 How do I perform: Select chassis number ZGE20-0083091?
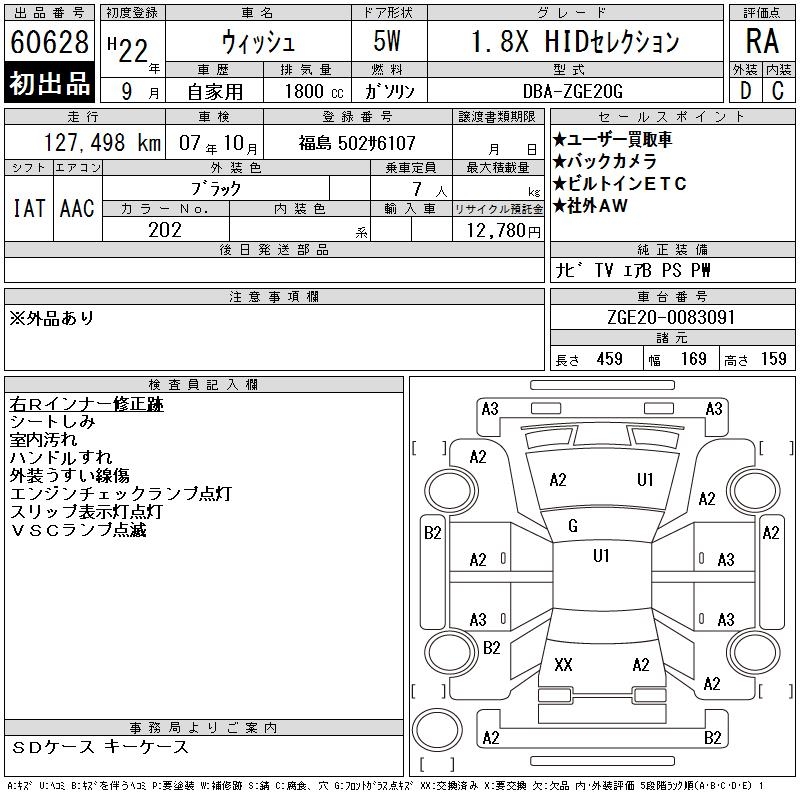[x=671, y=317]
